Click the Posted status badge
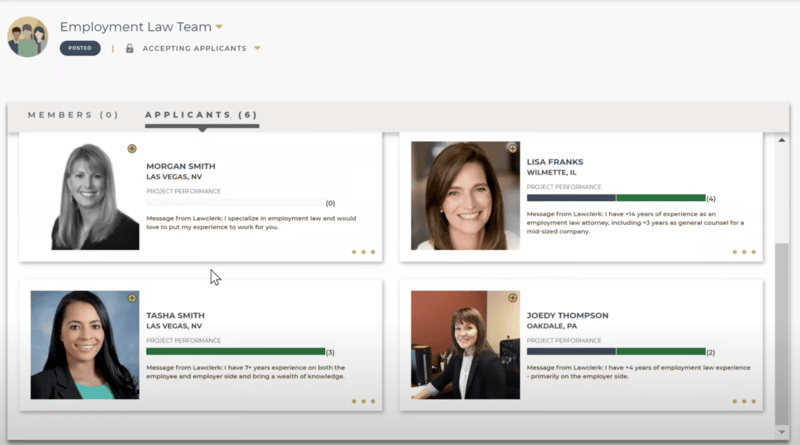 (80, 48)
